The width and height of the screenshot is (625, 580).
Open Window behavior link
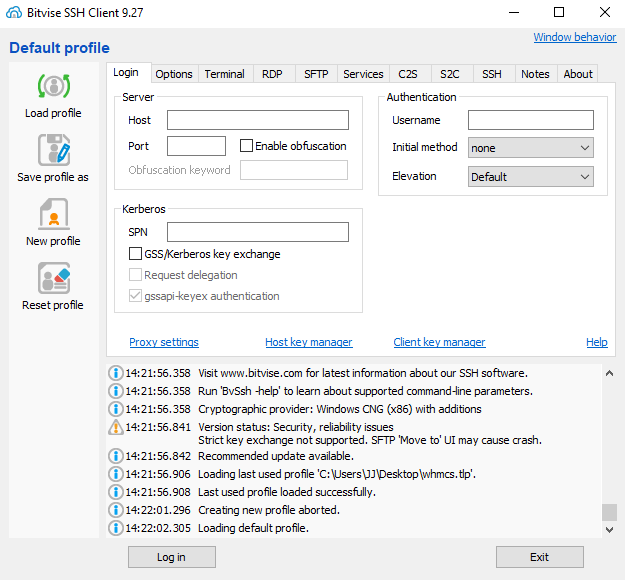point(575,37)
